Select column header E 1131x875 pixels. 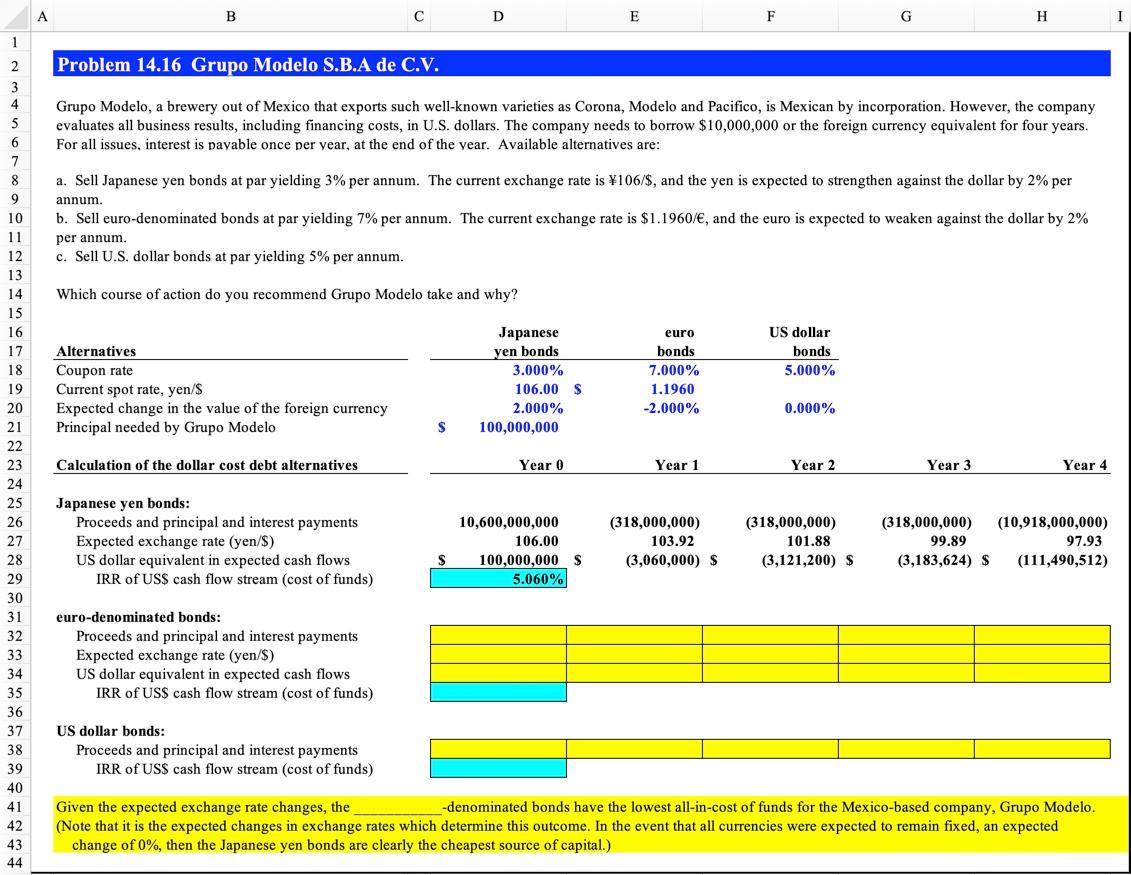634,16
